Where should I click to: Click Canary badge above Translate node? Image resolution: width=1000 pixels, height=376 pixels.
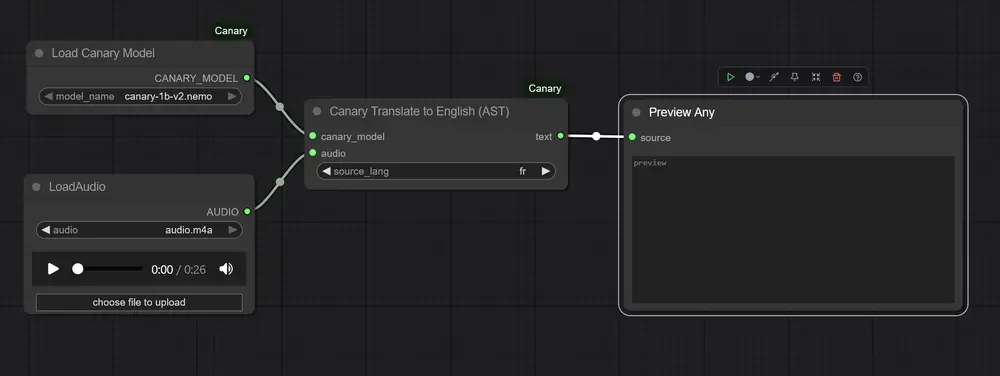point(544,89)
